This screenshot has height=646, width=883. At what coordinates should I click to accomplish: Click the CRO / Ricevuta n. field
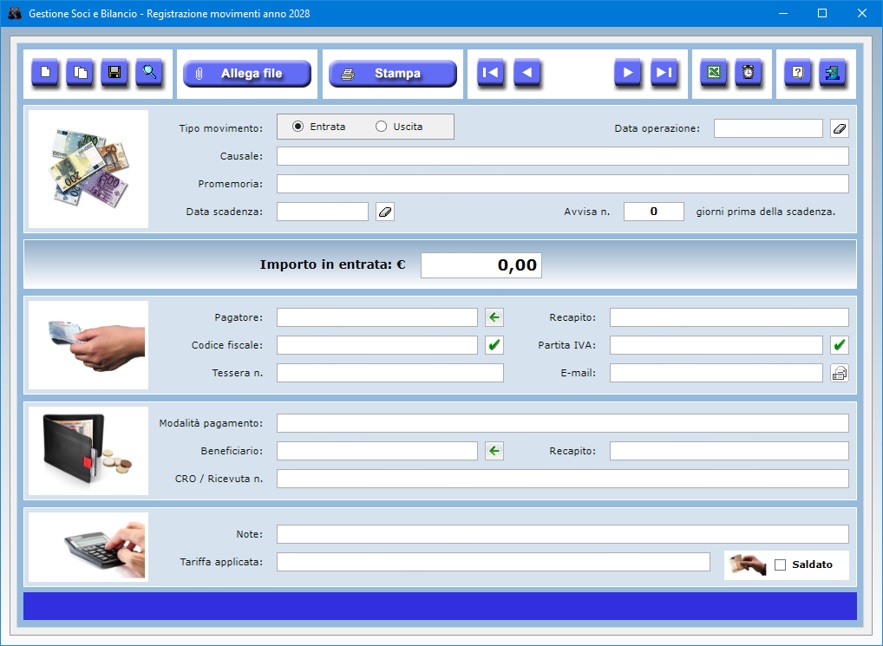[563, 479]
